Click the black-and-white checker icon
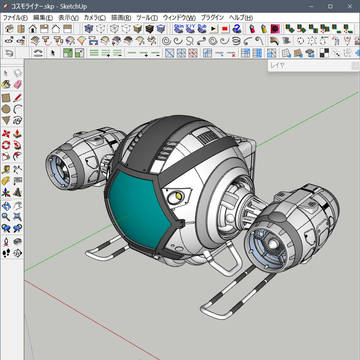This screenshot has height=360, width=360. point(324,53)
